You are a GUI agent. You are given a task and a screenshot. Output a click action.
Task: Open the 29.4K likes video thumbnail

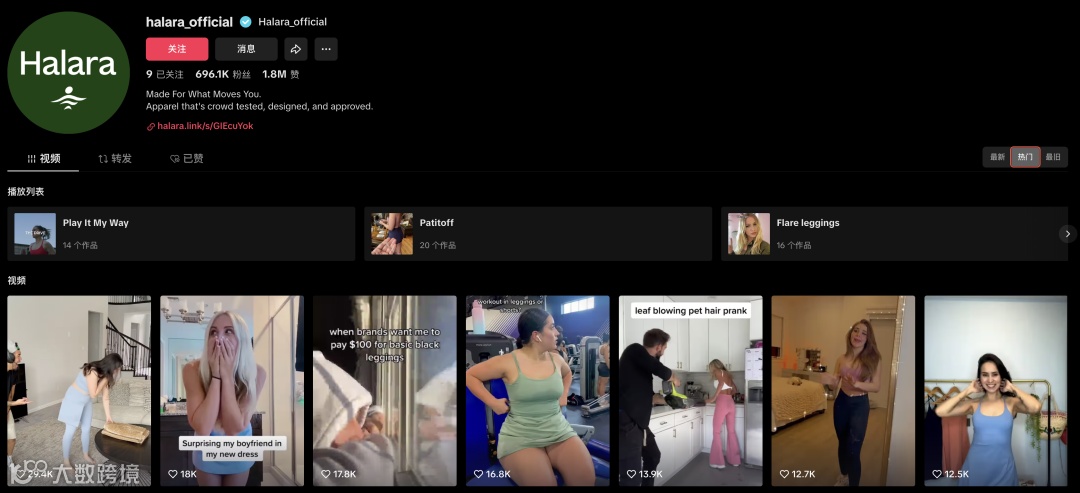point(79,391)
